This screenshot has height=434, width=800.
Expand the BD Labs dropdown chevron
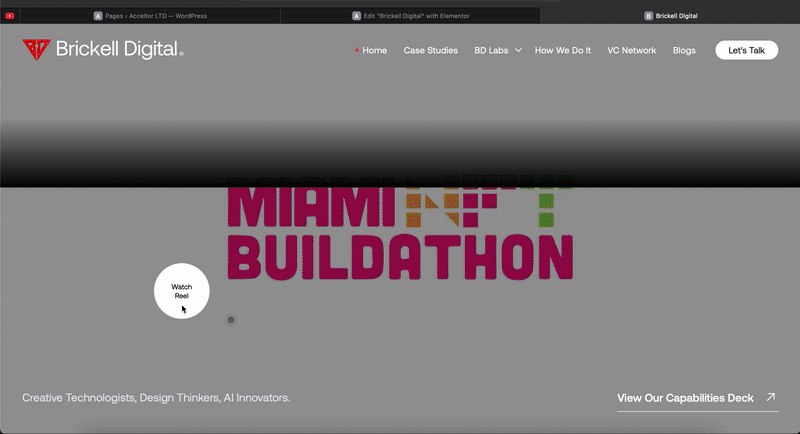click(518, 50)
